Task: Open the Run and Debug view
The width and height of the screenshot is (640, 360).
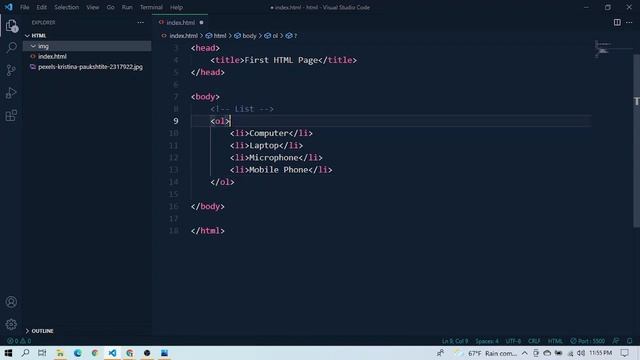Action: click(11, 93)
